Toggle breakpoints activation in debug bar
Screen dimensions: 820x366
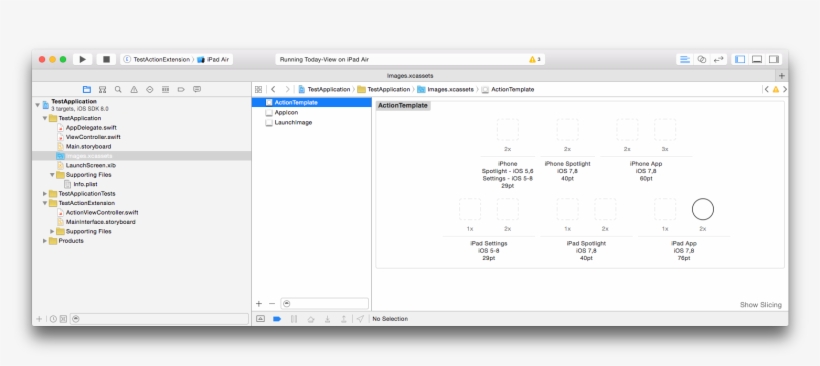click(277, 319)
